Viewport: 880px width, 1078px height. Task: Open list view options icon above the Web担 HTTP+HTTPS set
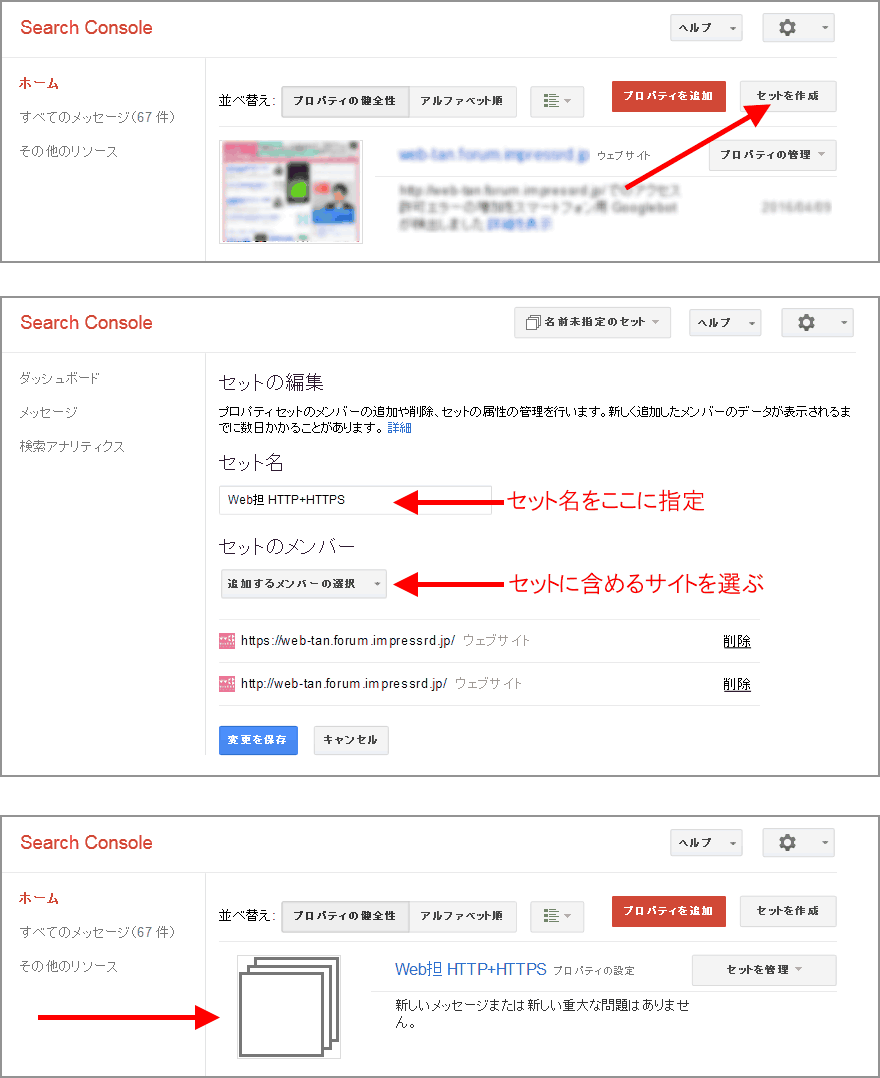click(557, 916)
